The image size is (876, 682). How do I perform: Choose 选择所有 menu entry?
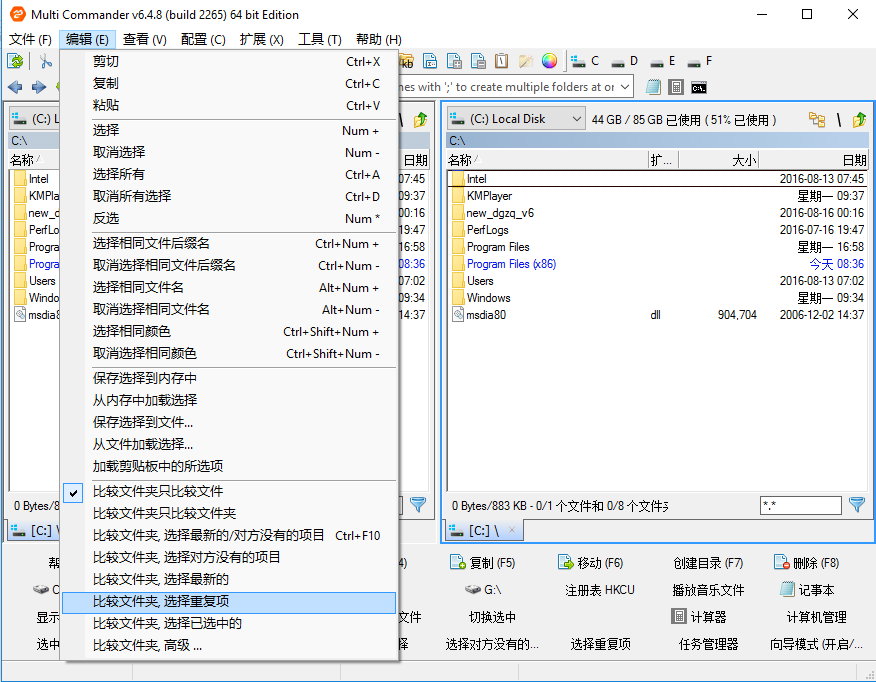pos(229,175)
